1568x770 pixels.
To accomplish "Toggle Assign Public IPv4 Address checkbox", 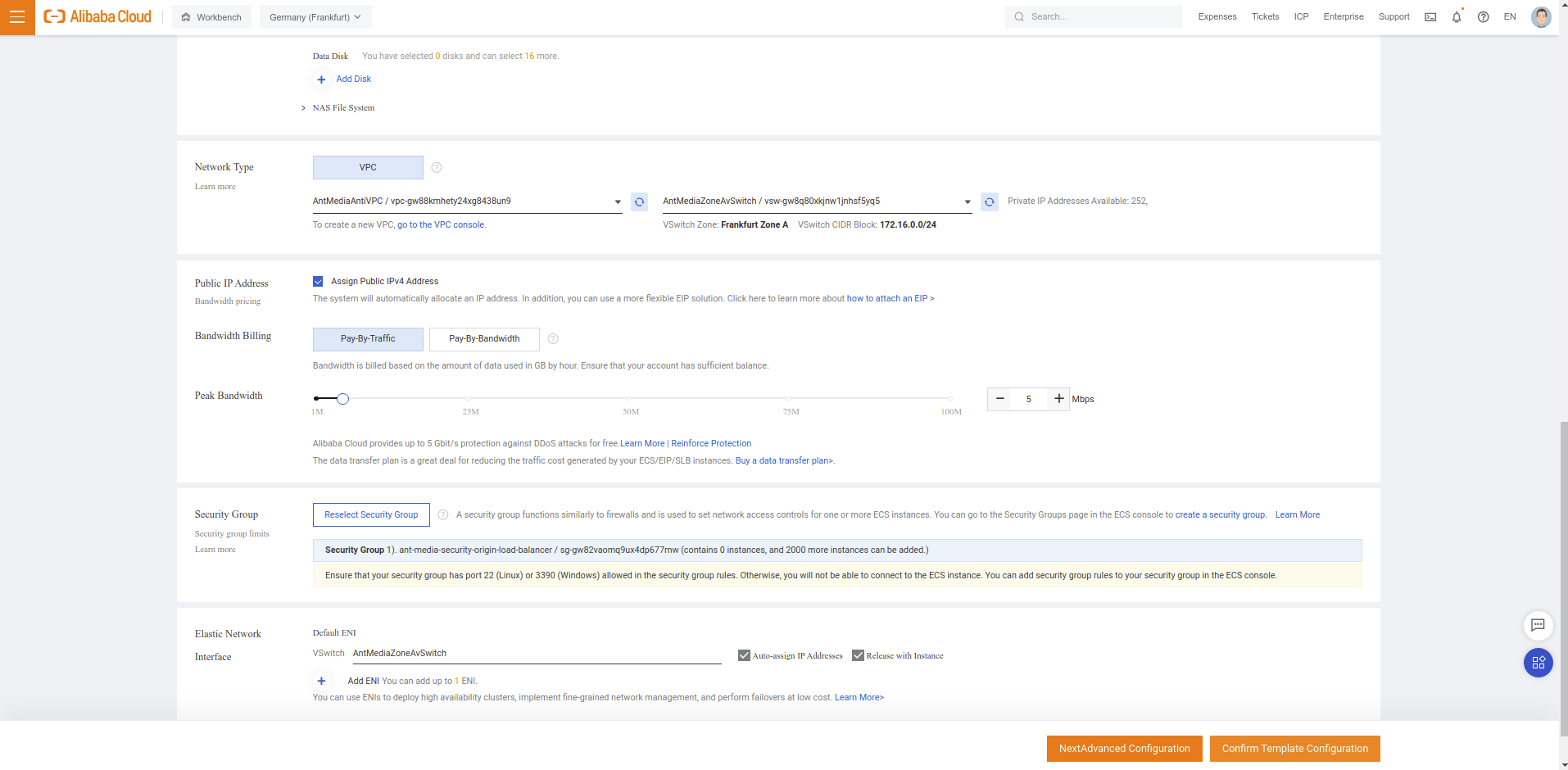I will pyautogui.click(x=318, y=282).
